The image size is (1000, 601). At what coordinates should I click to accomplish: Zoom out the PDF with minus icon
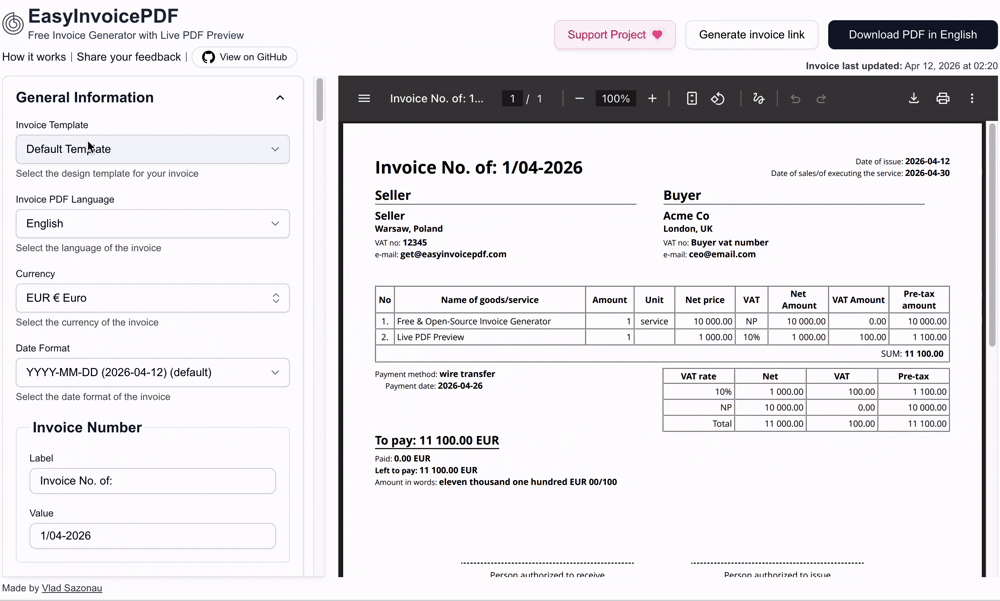579,98
